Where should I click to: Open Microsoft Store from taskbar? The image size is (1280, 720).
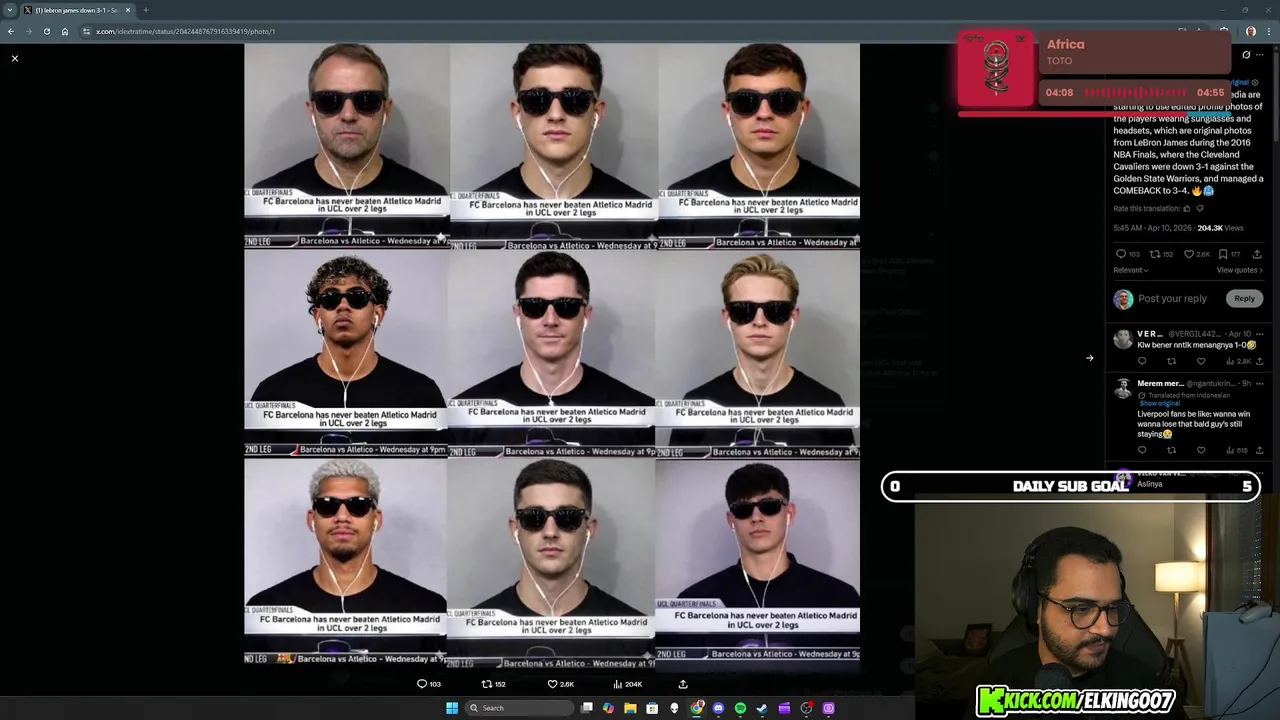pyautogui.click(x=652, y=708)
